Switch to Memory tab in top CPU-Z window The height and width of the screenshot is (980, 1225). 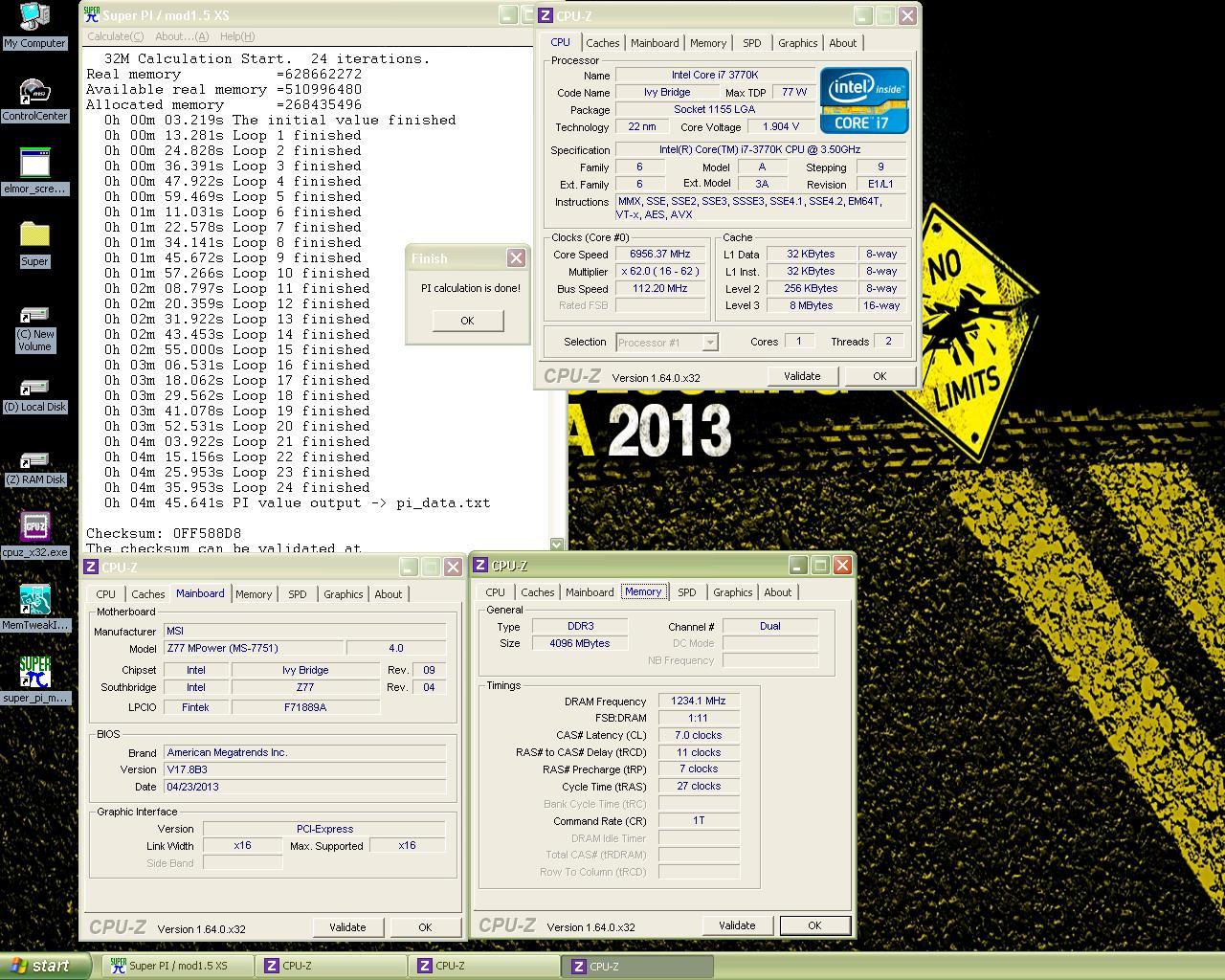[x=708, y=43]
